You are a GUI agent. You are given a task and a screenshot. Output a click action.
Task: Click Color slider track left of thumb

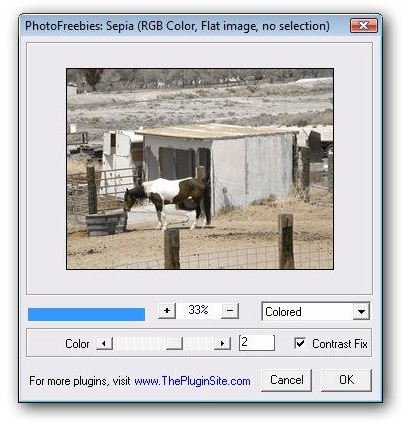[x=139, y=343]
